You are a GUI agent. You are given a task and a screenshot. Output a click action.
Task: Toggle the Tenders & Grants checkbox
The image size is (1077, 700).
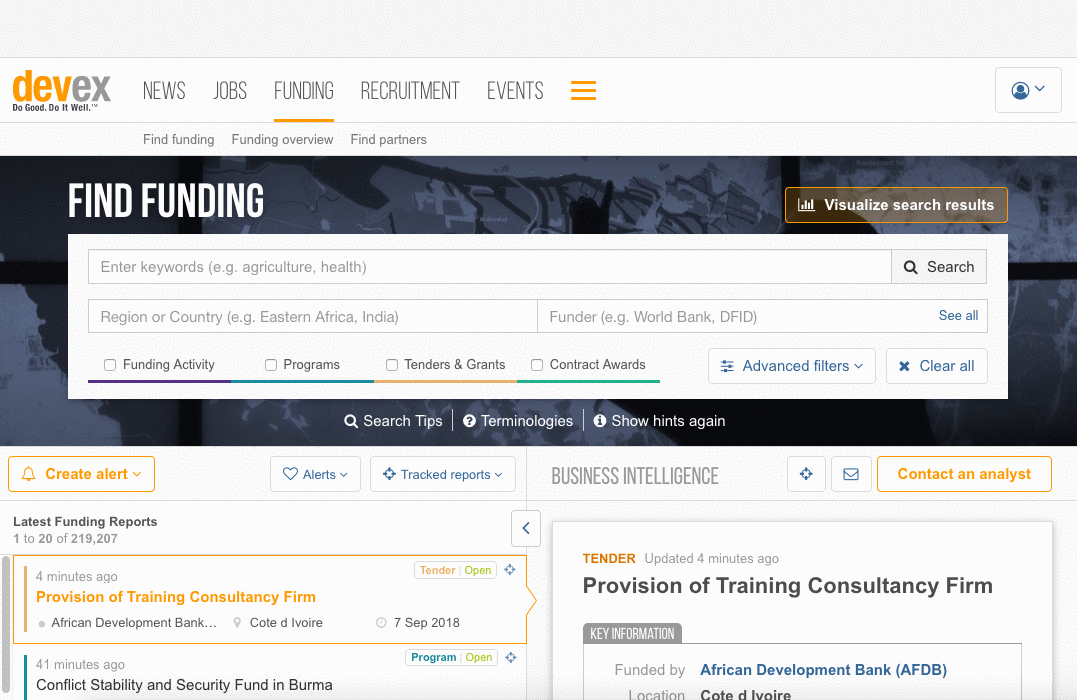pos(392,365)
